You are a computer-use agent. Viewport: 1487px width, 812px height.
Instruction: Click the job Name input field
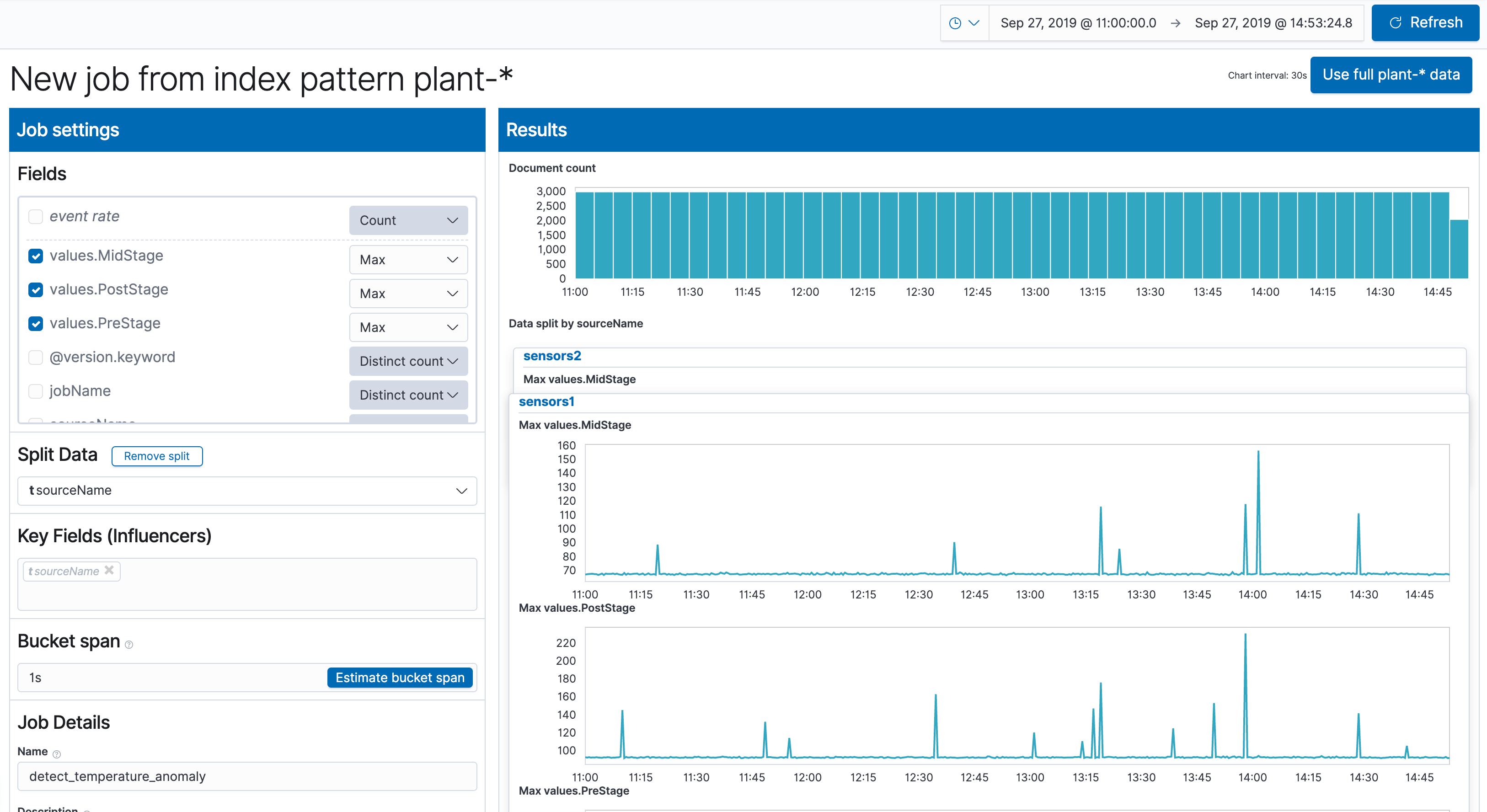247,776
